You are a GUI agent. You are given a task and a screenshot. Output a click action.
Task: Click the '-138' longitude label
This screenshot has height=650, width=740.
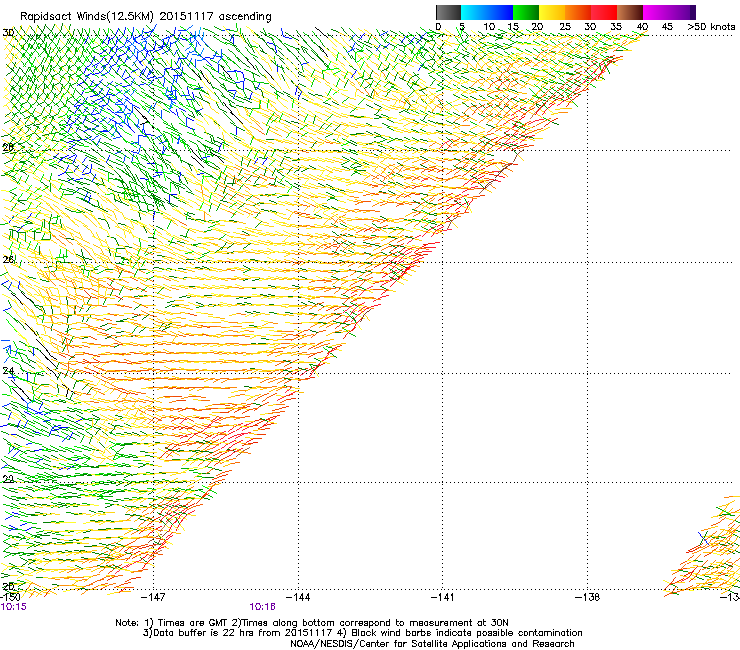pos(588,598)
